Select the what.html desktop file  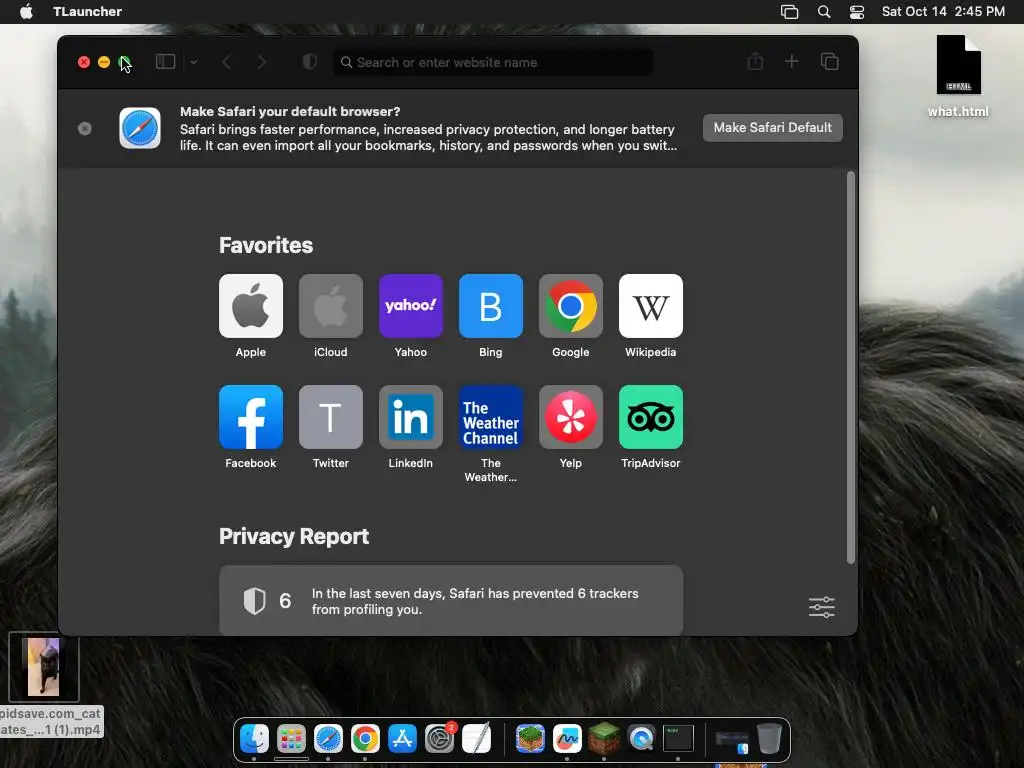(x=958, y=76)
